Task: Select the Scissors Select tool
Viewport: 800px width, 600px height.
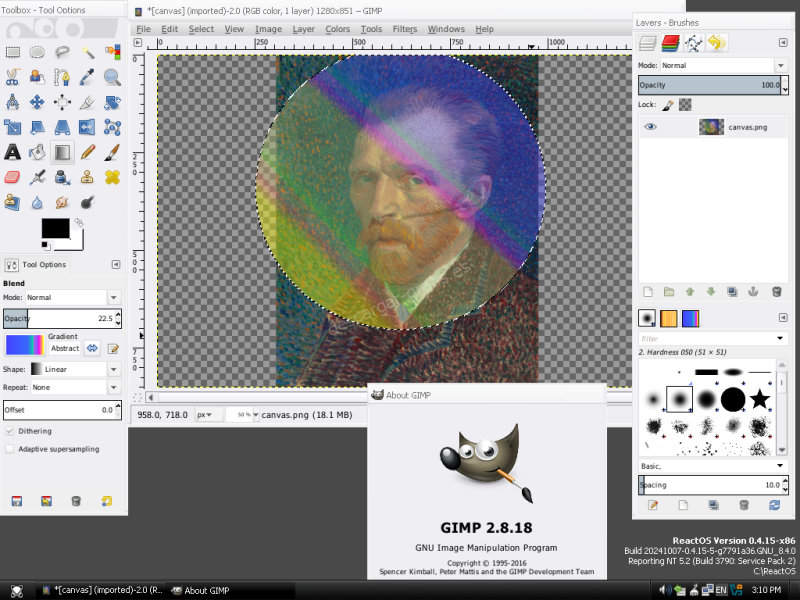Action: coord(13,77)
